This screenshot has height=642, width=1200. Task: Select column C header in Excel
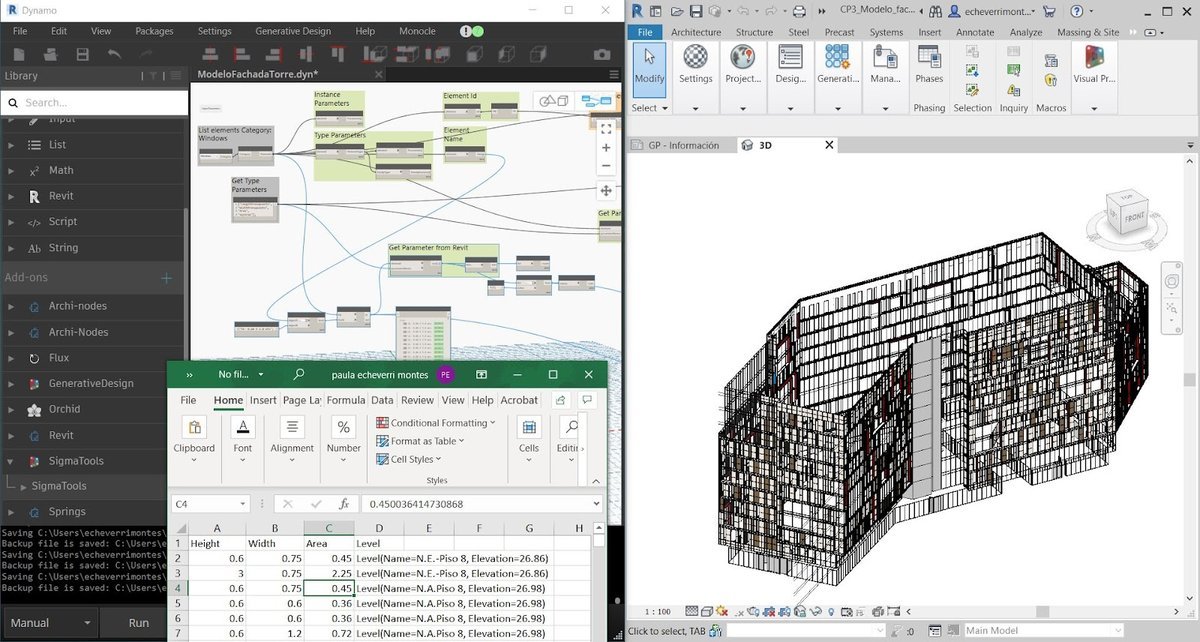tap(329, 528)
